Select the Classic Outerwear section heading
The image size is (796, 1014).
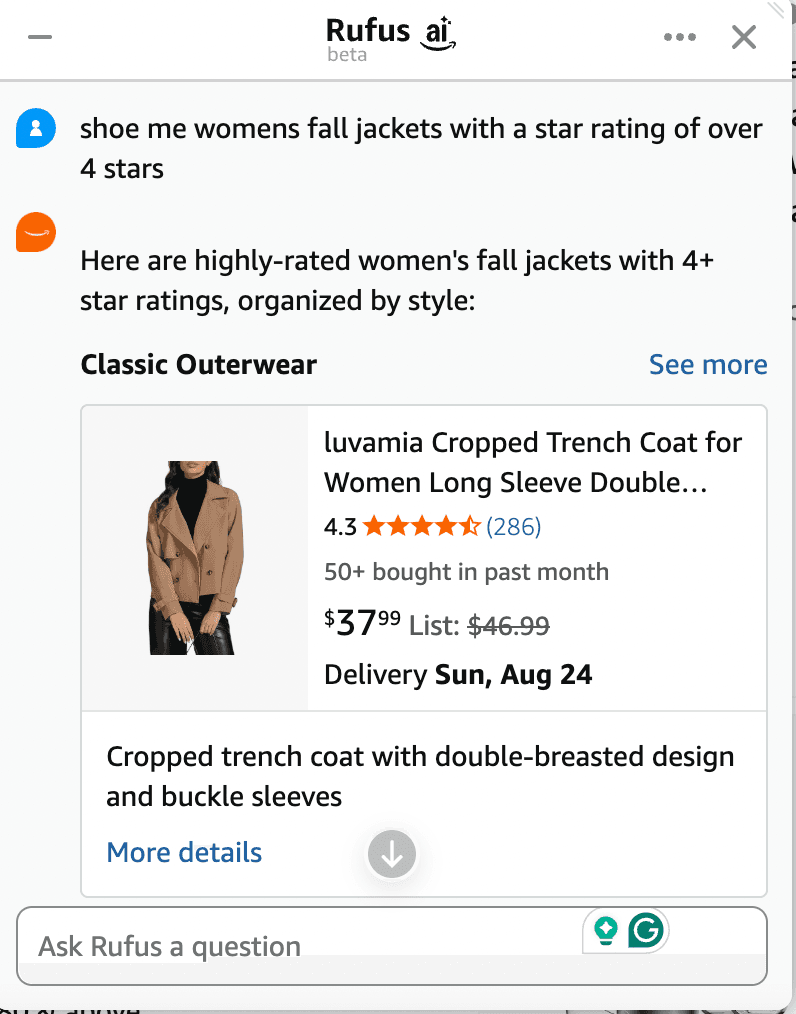[x=198, y=364]
